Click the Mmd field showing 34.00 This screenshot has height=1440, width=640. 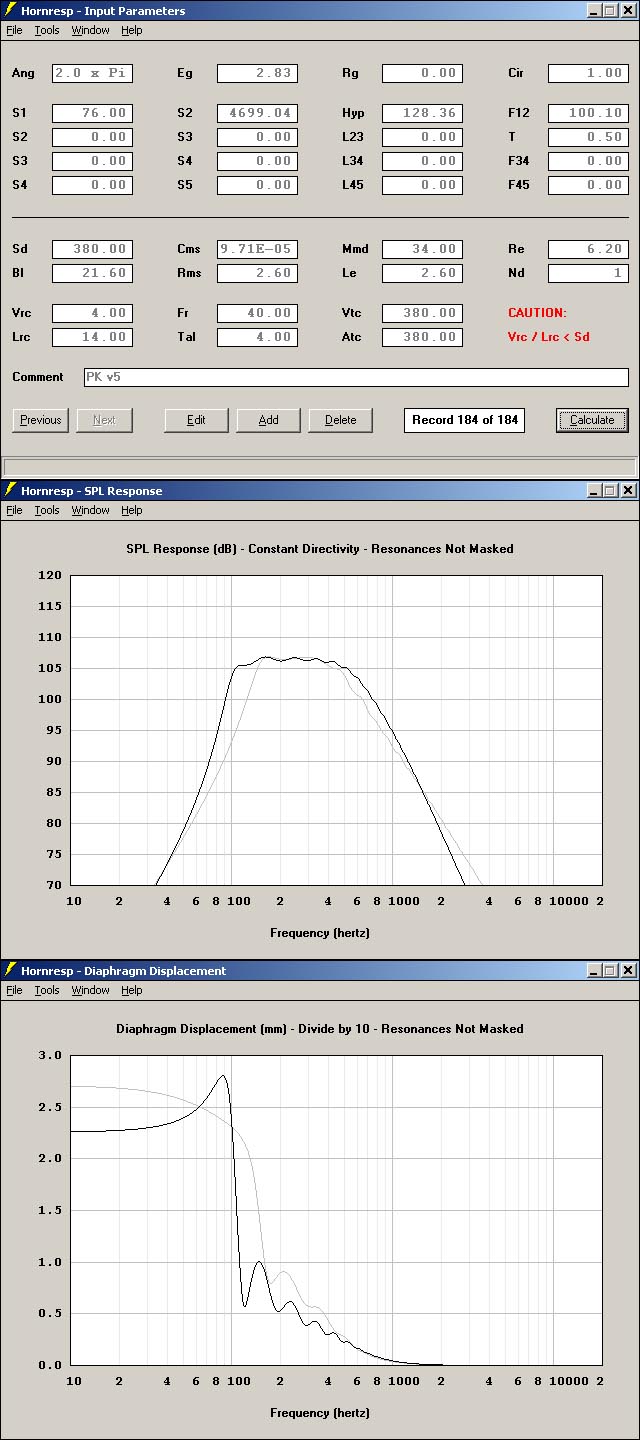pos(422,249)
